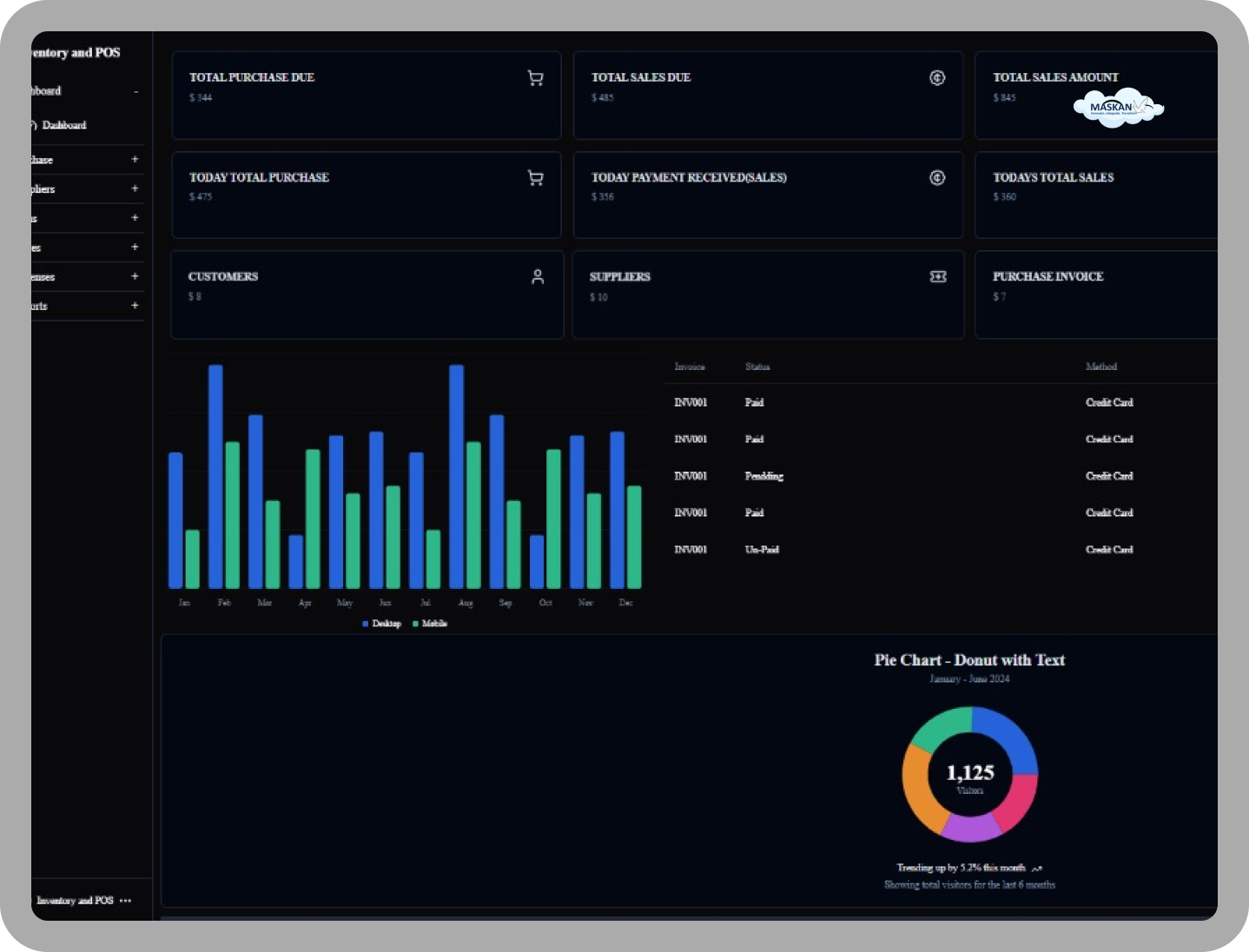Click the tall blue Feb bar in chart
1249x952 pixels.
point(215,476)
